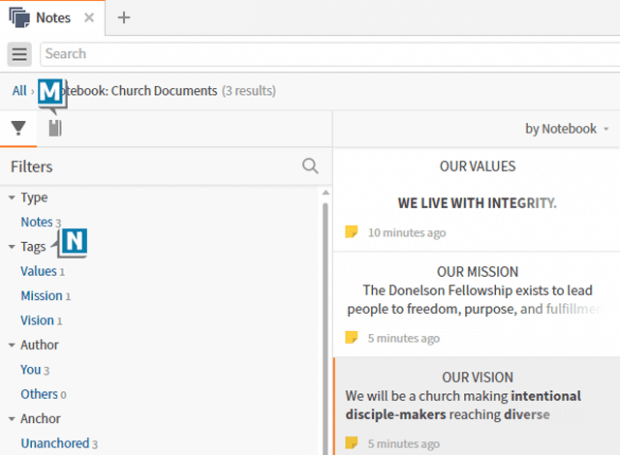Screen dimensions: 620x455
Task: Click into the Search field
Action: (330, 54)
